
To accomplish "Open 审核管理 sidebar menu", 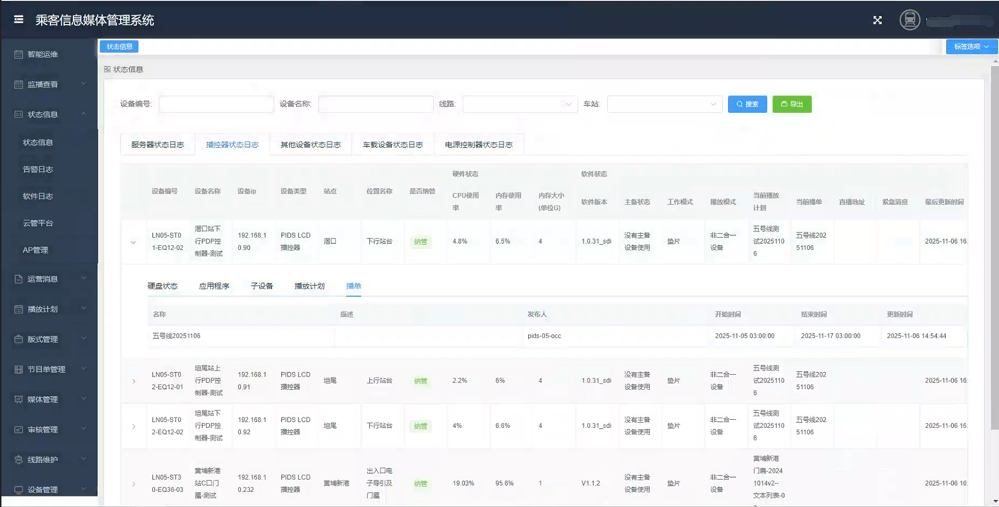I will 42,429.
